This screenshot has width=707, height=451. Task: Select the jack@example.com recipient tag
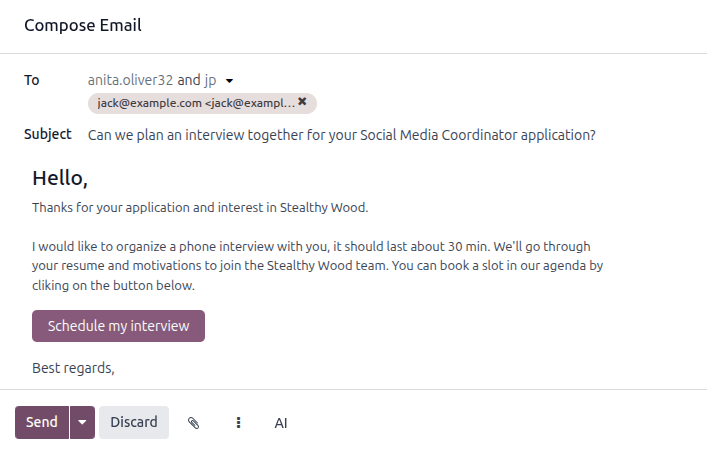point(195,103)
